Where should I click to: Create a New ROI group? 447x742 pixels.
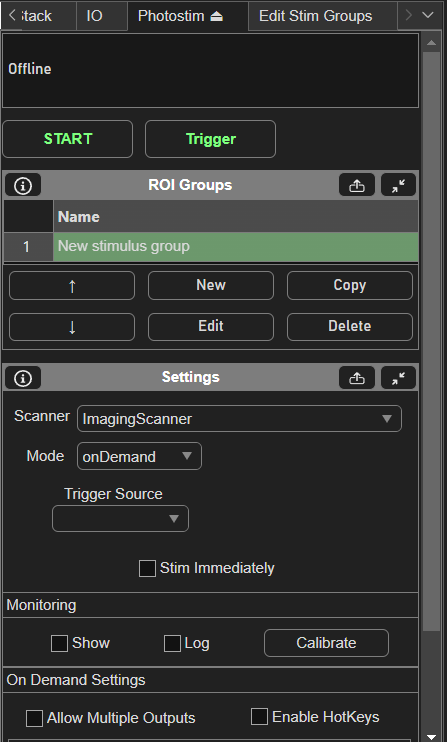coord(211,285)
